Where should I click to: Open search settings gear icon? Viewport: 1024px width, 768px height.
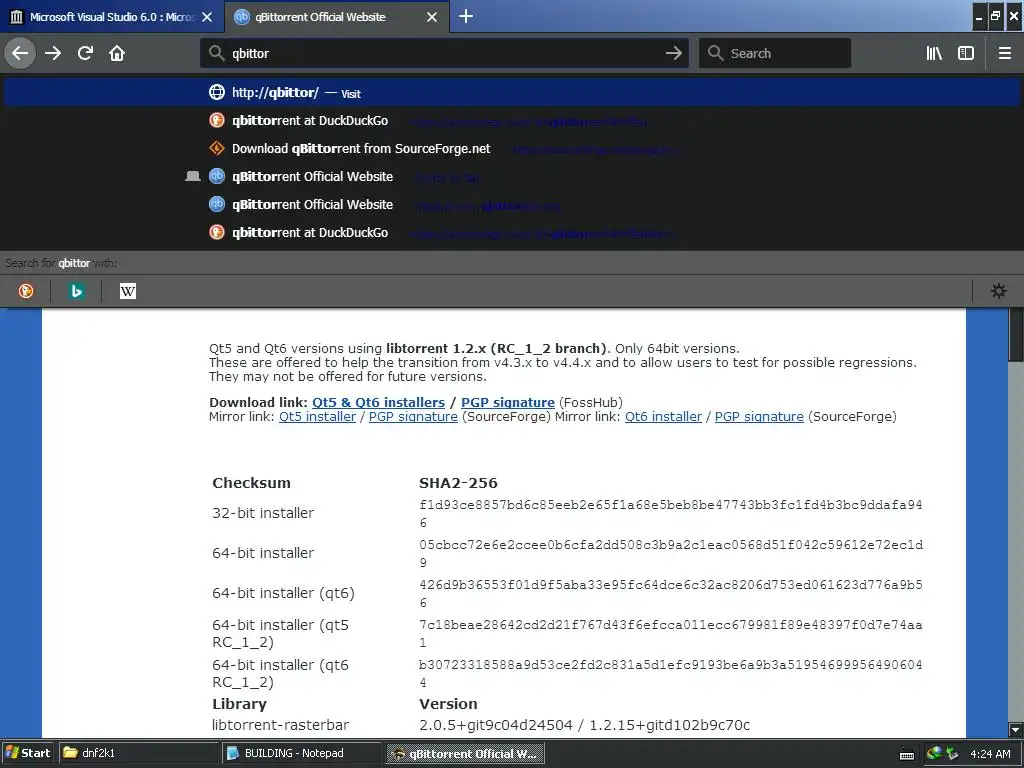pos(999,291)
